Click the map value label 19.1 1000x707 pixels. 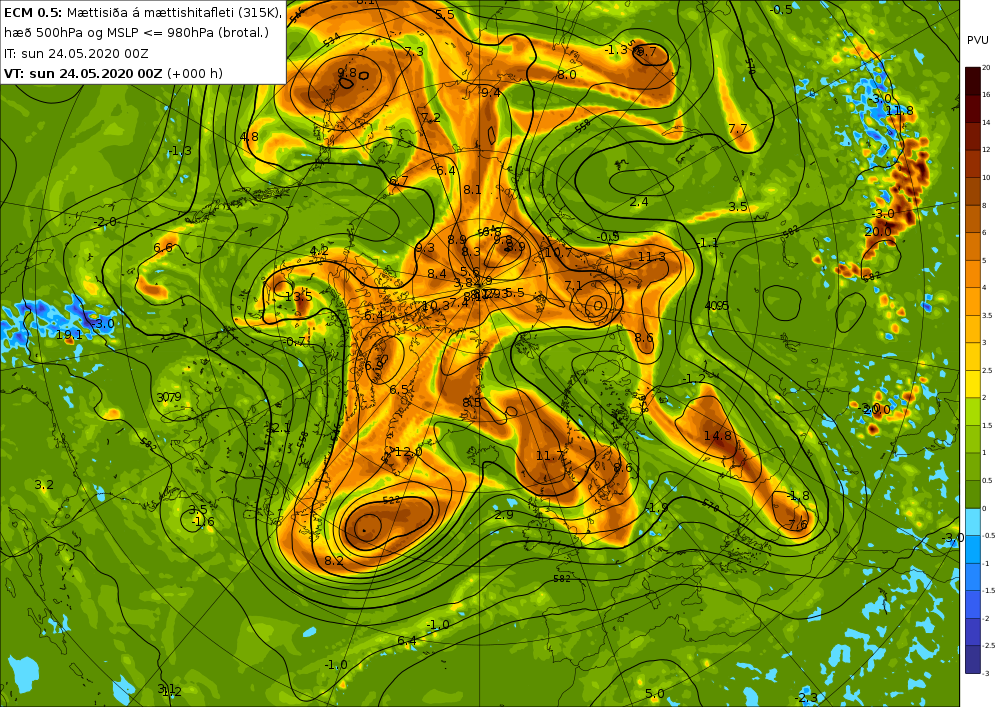[69, 335]
